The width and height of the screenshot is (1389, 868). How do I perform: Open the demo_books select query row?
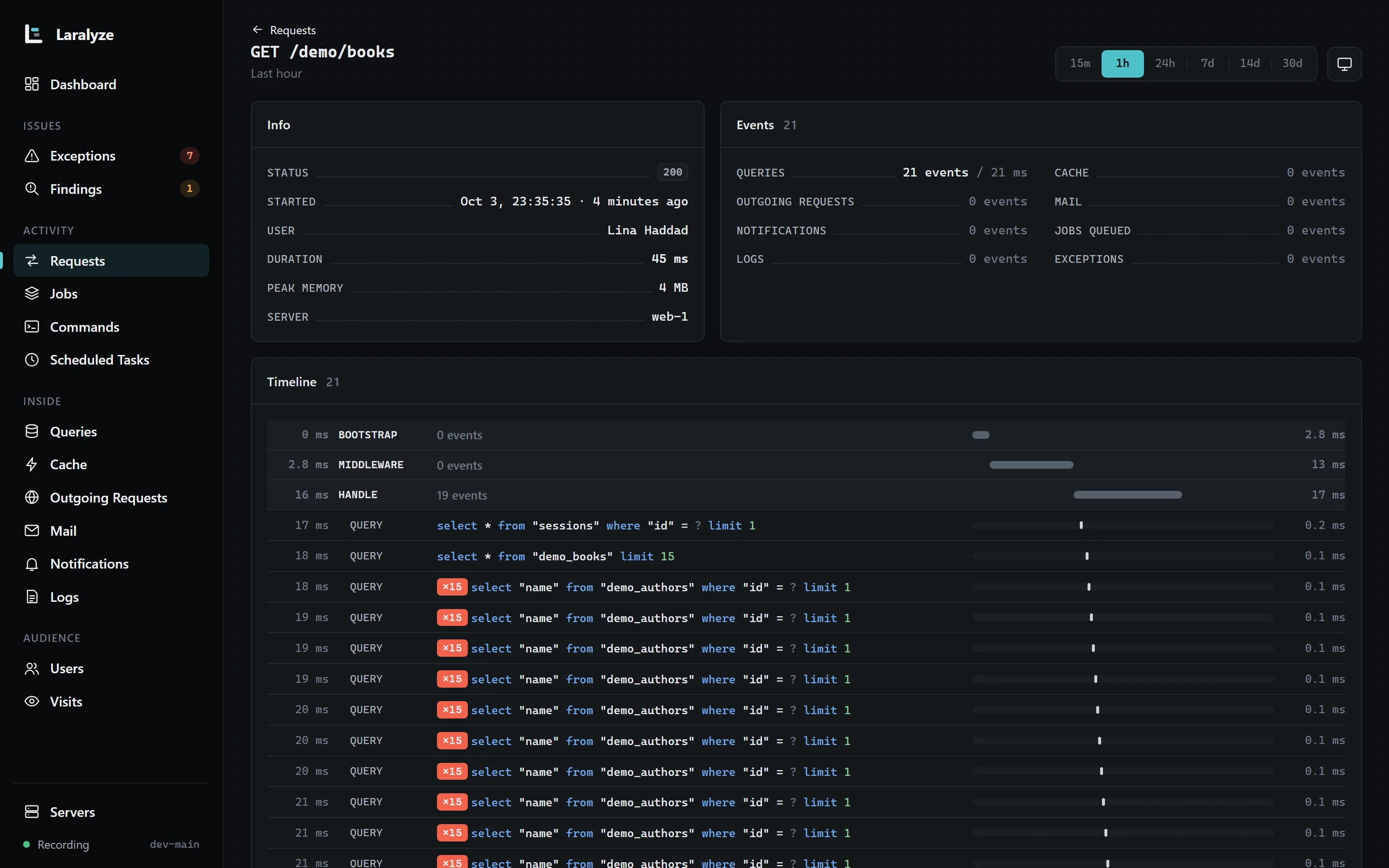[806, 556]
